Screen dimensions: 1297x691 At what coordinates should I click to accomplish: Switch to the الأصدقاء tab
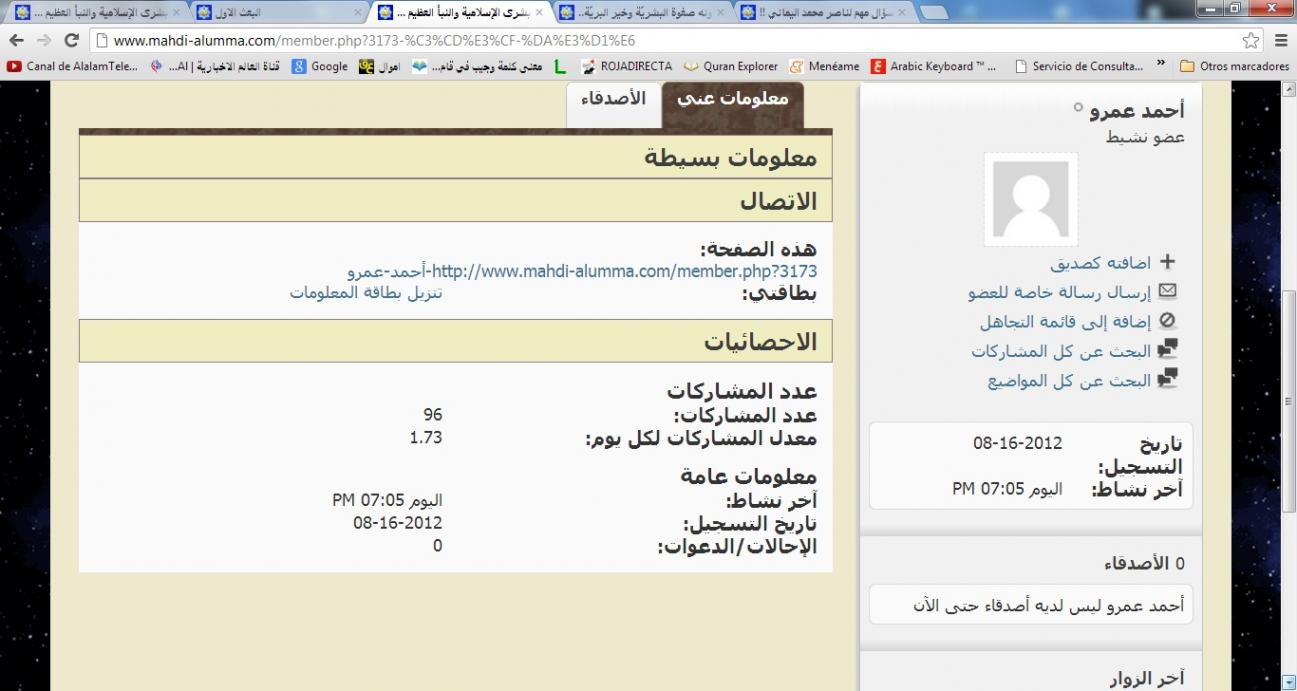pyautogui.click(x=614, y=99)
